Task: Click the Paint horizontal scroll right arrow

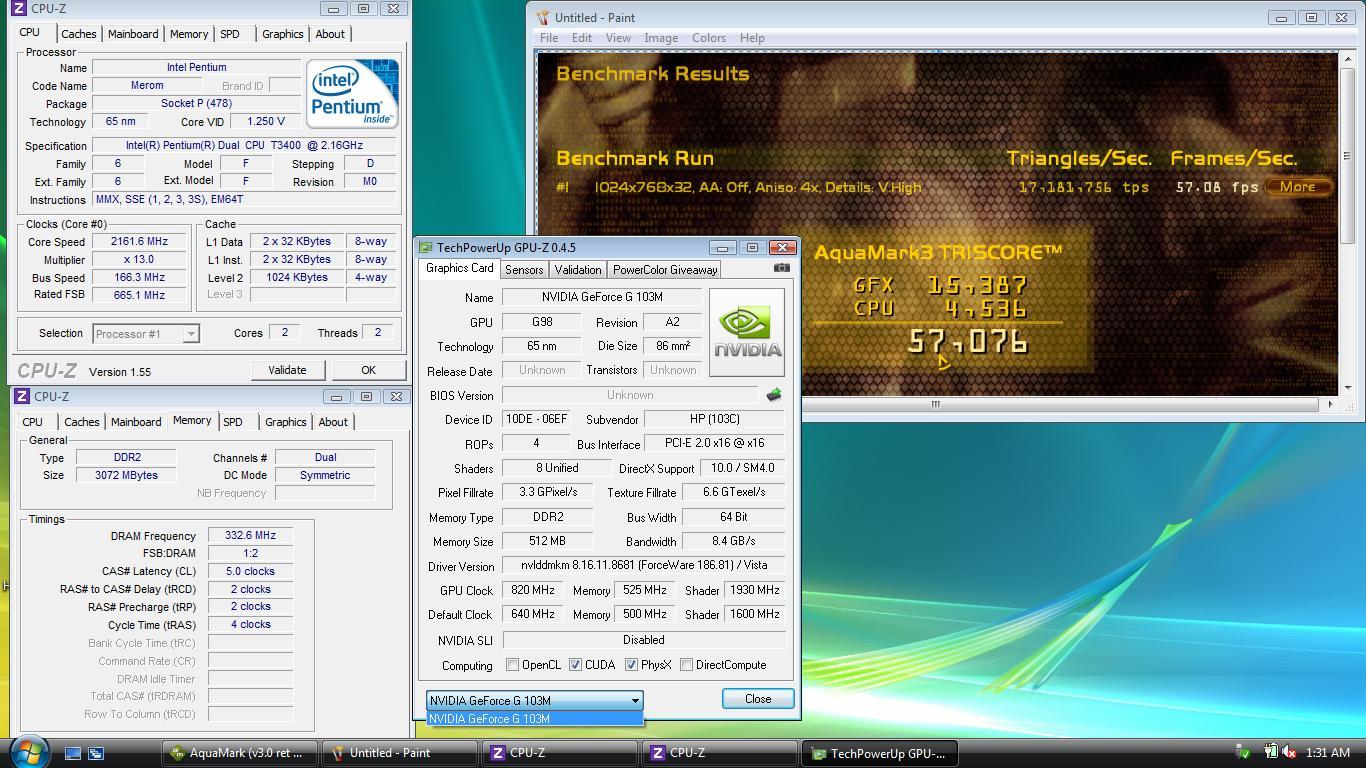Action: coord(1330,405)
